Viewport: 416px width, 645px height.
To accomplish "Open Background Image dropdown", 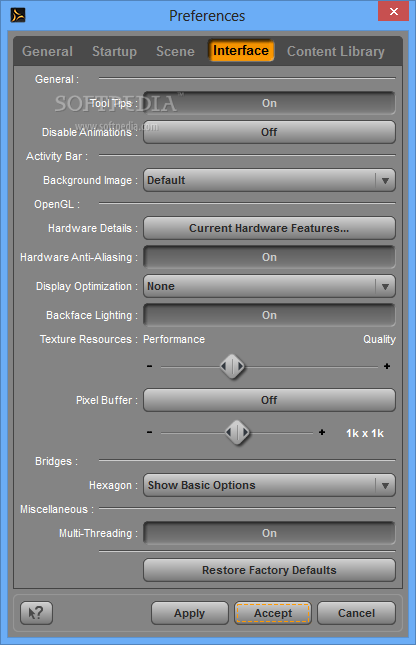I will tap(269, 180).
